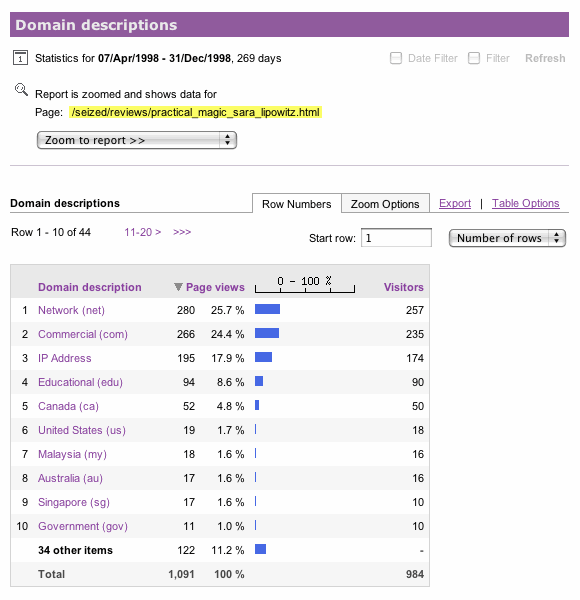580x600 pixels.
Task: Click the calendar icon beside Statistics
Action: tap(20, 58)
